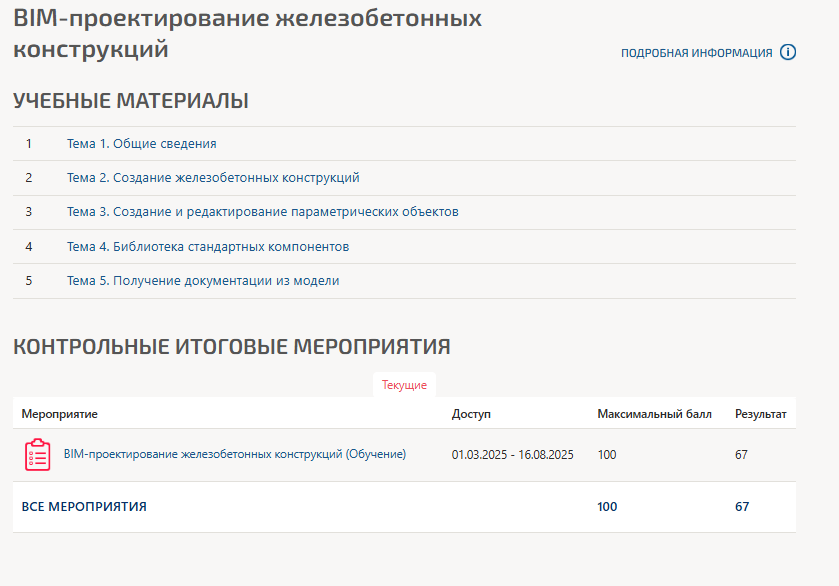This screenshot has height=586, width=839.
Task: Click the КОНТРОЛЬНЫЕ ИТОГОВЫЕ МЕРОПРИЯТИЯ heading
Action: tap(231, 347)
